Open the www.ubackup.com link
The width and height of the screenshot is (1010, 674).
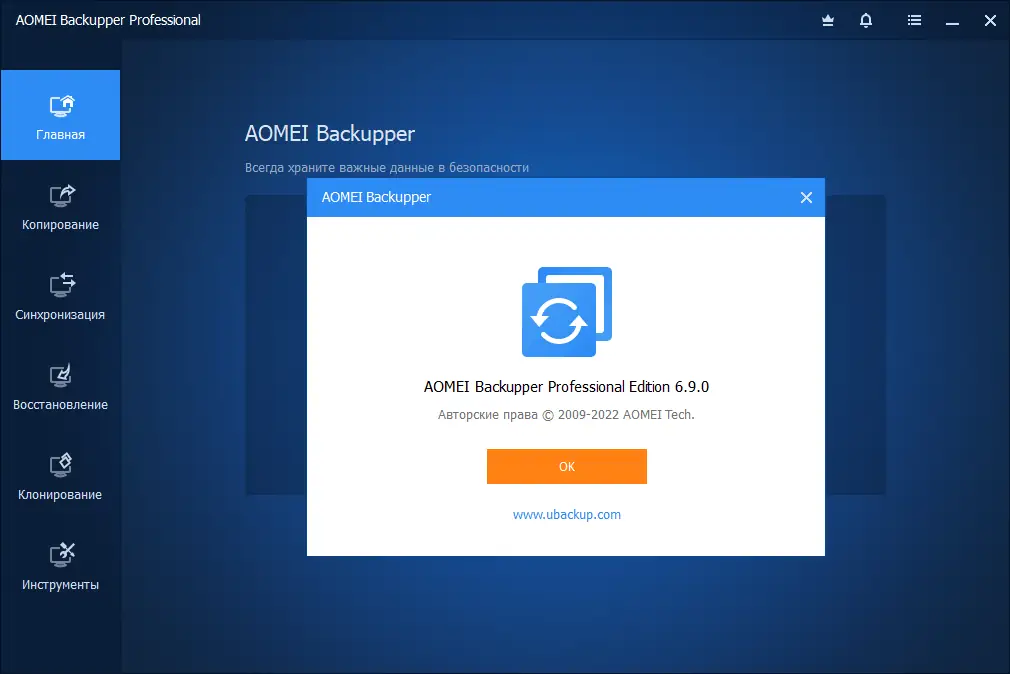coord(566,514)
